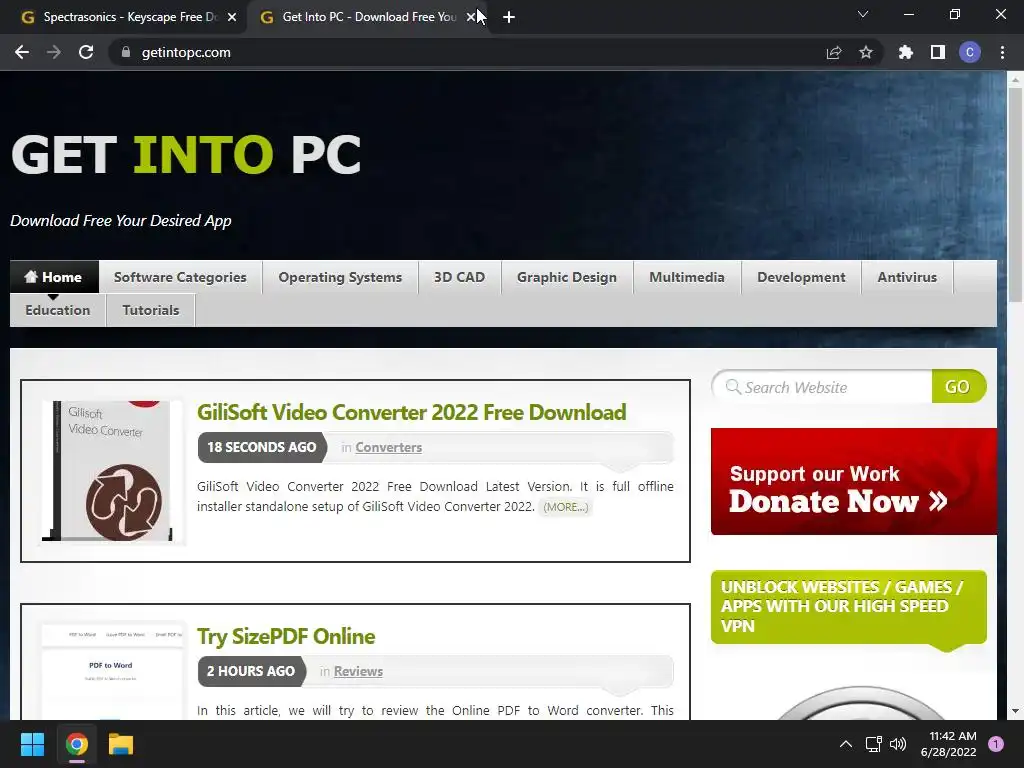Viewport: 1024px width, 768px height.
Task: Open Tutorials menu item
Action: pyautogui.click(x=151, y=310)
